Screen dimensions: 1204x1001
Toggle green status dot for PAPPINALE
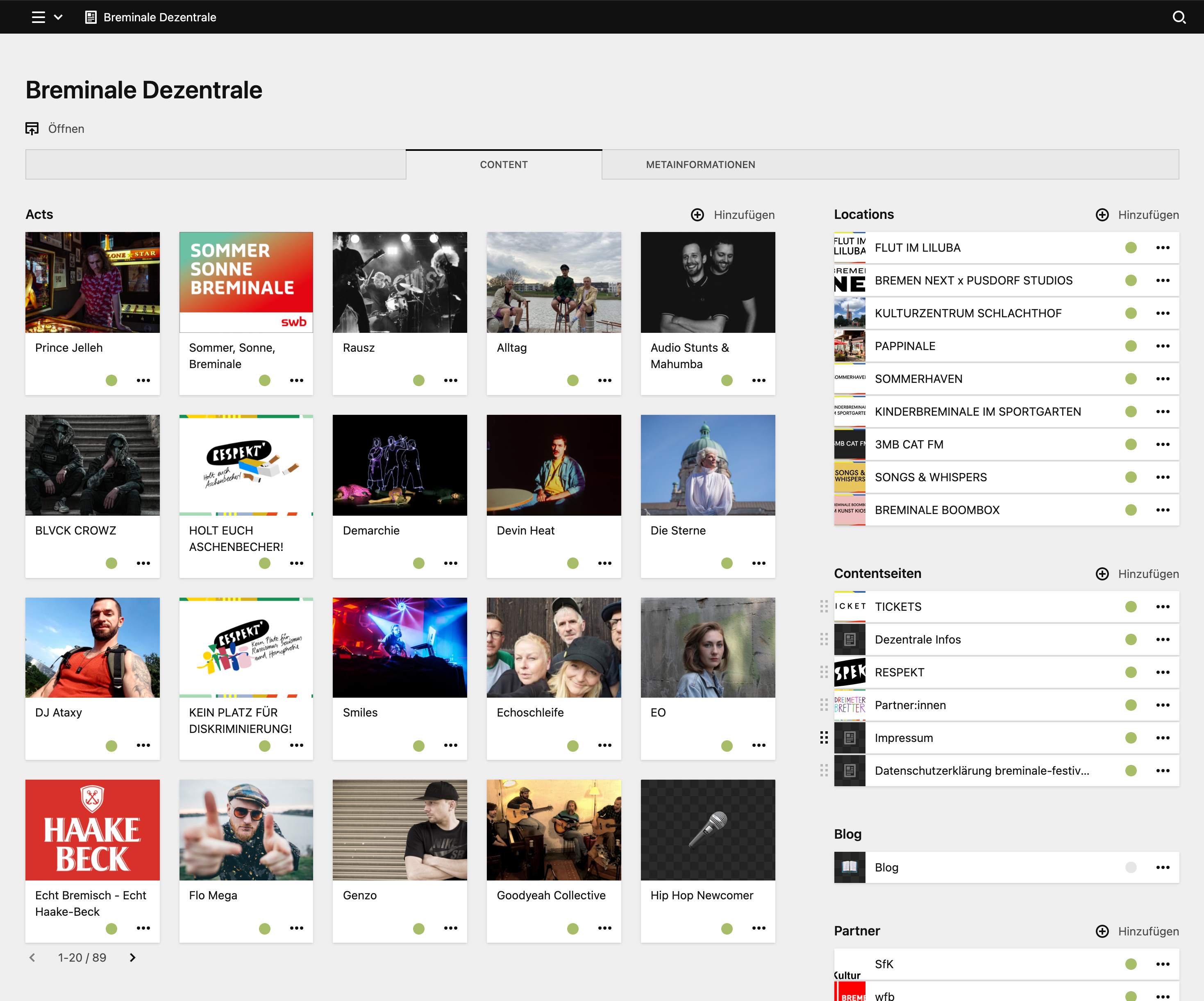click(1131, 346)
